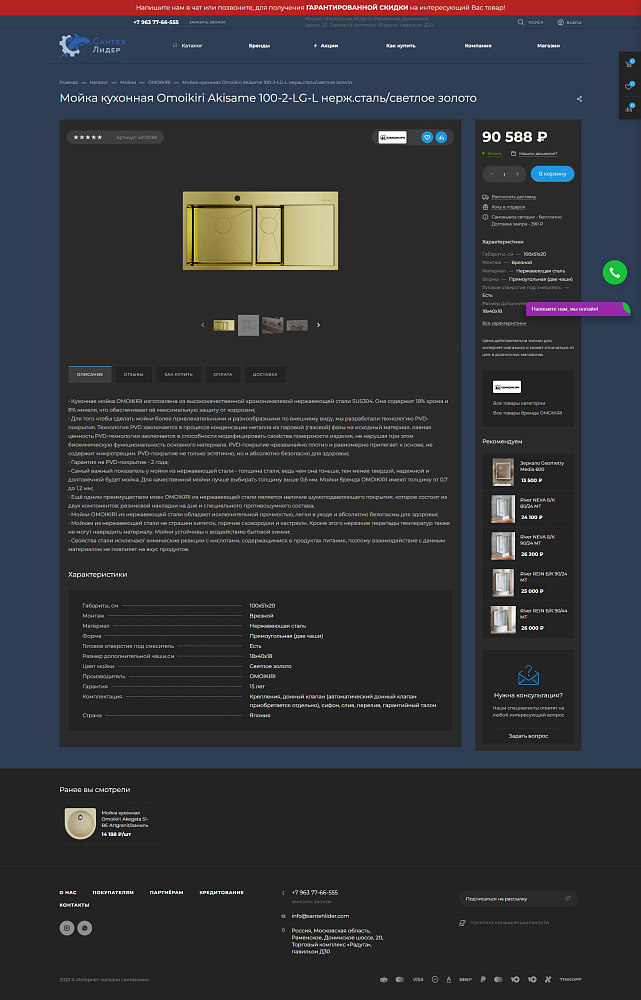Open the side comparison chart icon
This screenshot has height=1000, width=641.
[x=630, y=108]
